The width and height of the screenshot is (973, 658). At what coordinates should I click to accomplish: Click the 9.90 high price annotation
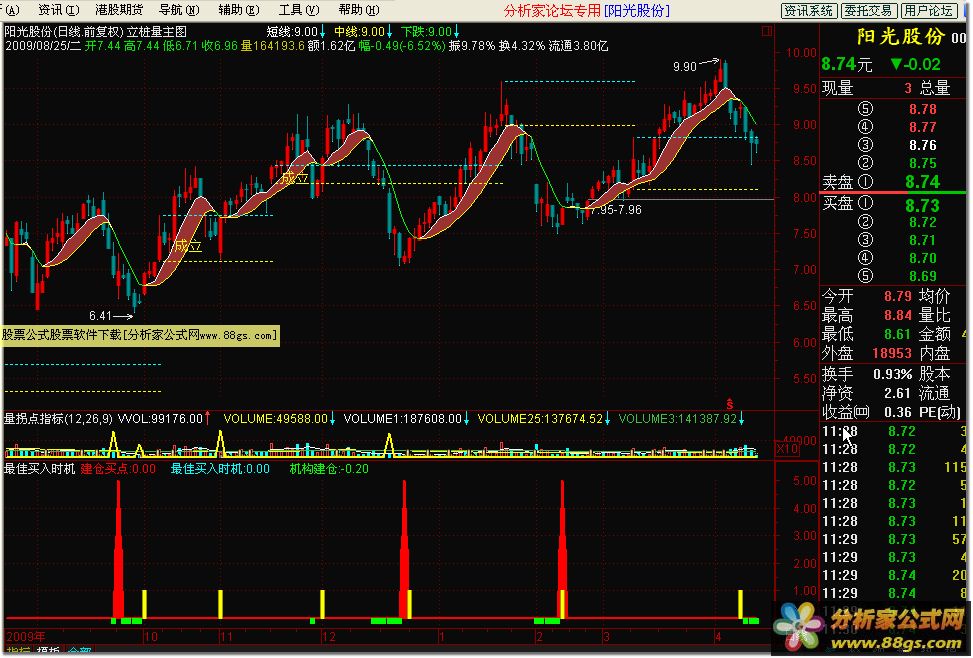685,66
